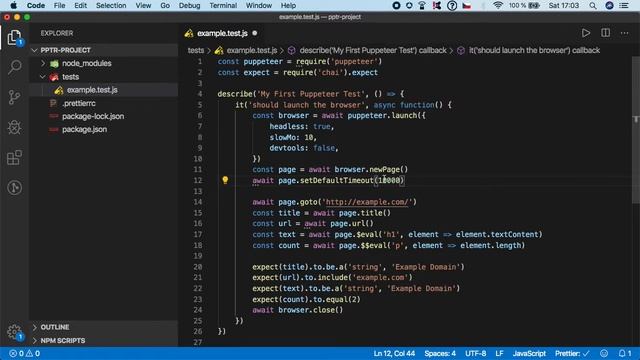Open the Go menu
The image size is (640, 360).
click(165, 6)
